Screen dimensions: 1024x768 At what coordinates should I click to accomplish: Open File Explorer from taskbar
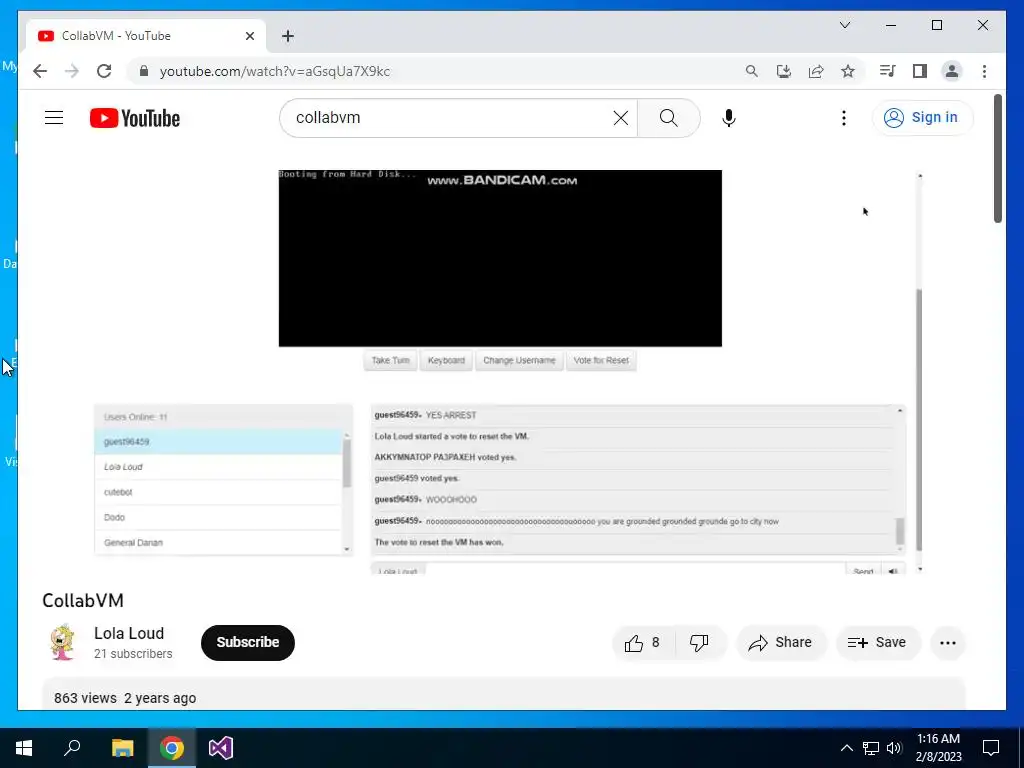[x=122, y=748]
